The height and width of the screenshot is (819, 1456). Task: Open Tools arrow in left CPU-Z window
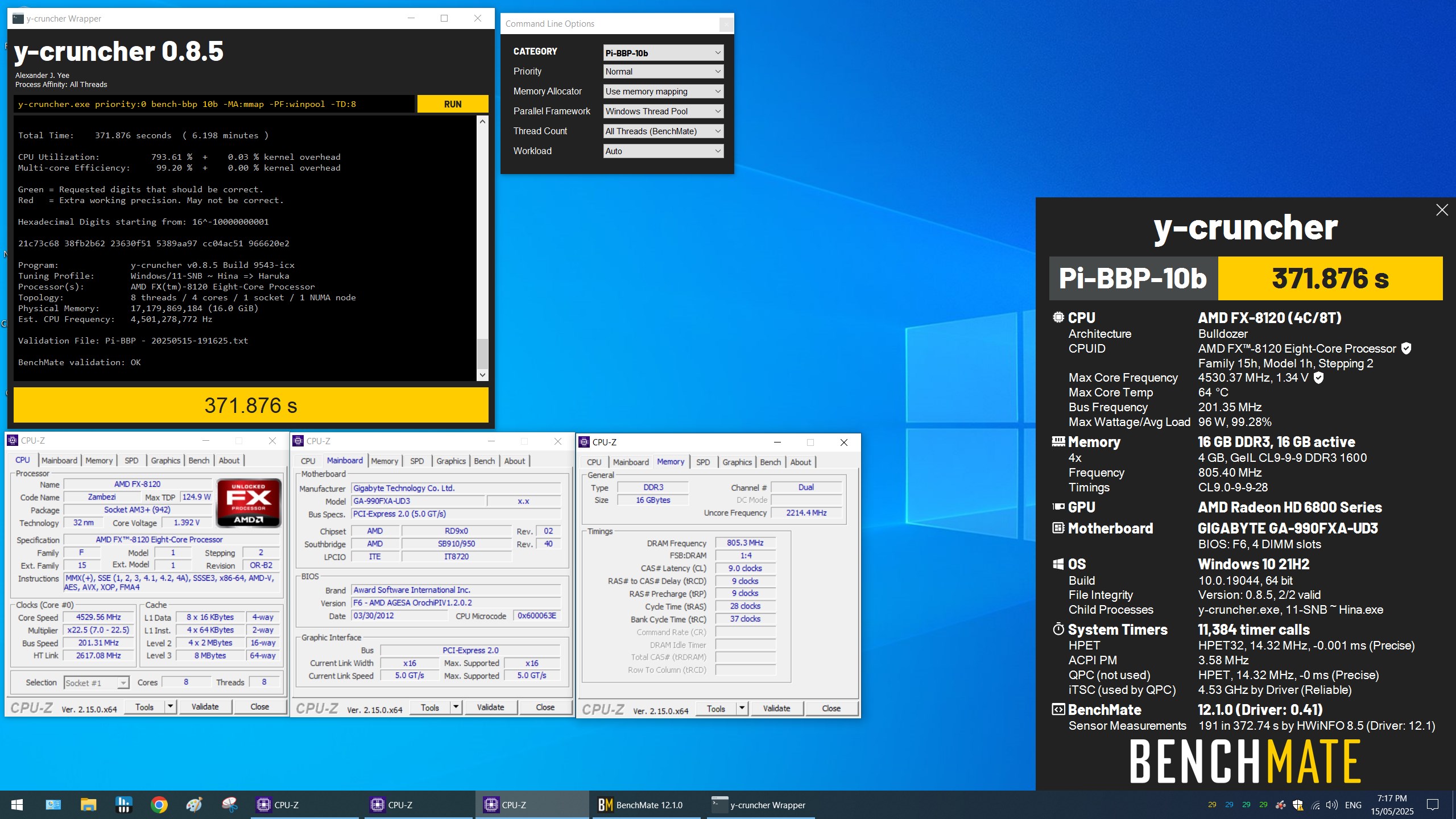(x=170, y=707)
